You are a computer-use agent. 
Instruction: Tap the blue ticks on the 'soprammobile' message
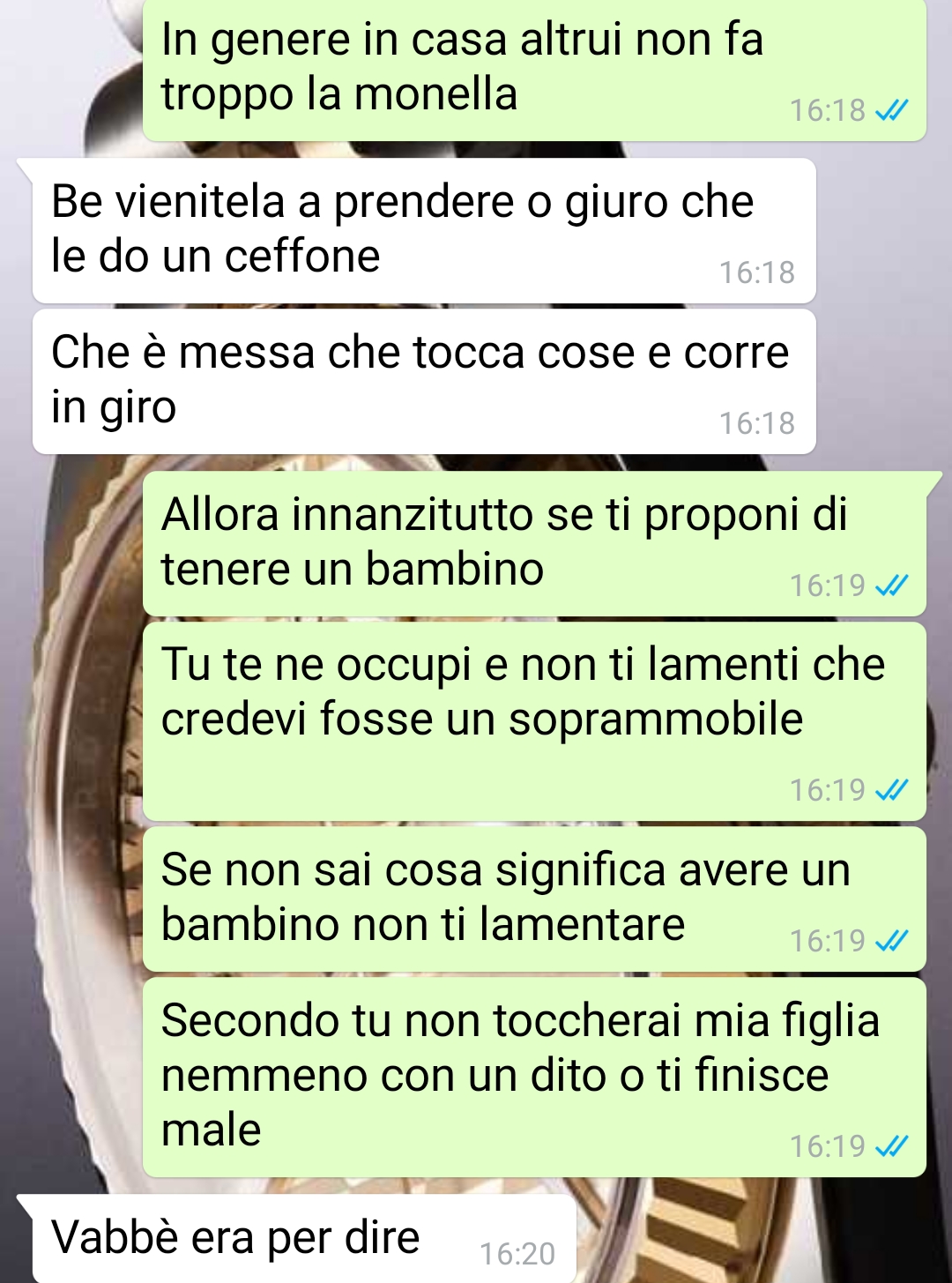pos(891,790)
